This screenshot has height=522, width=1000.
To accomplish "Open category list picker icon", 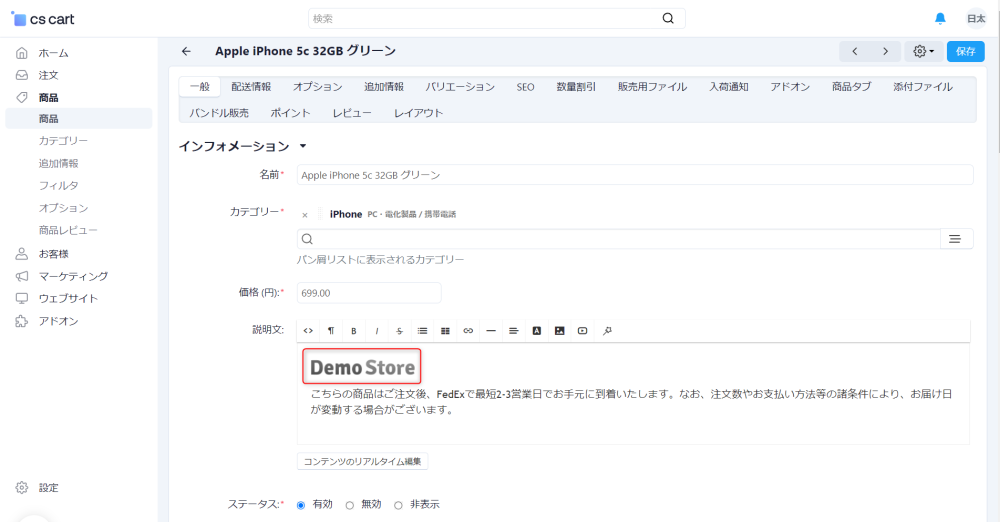I will coord(955,239).
